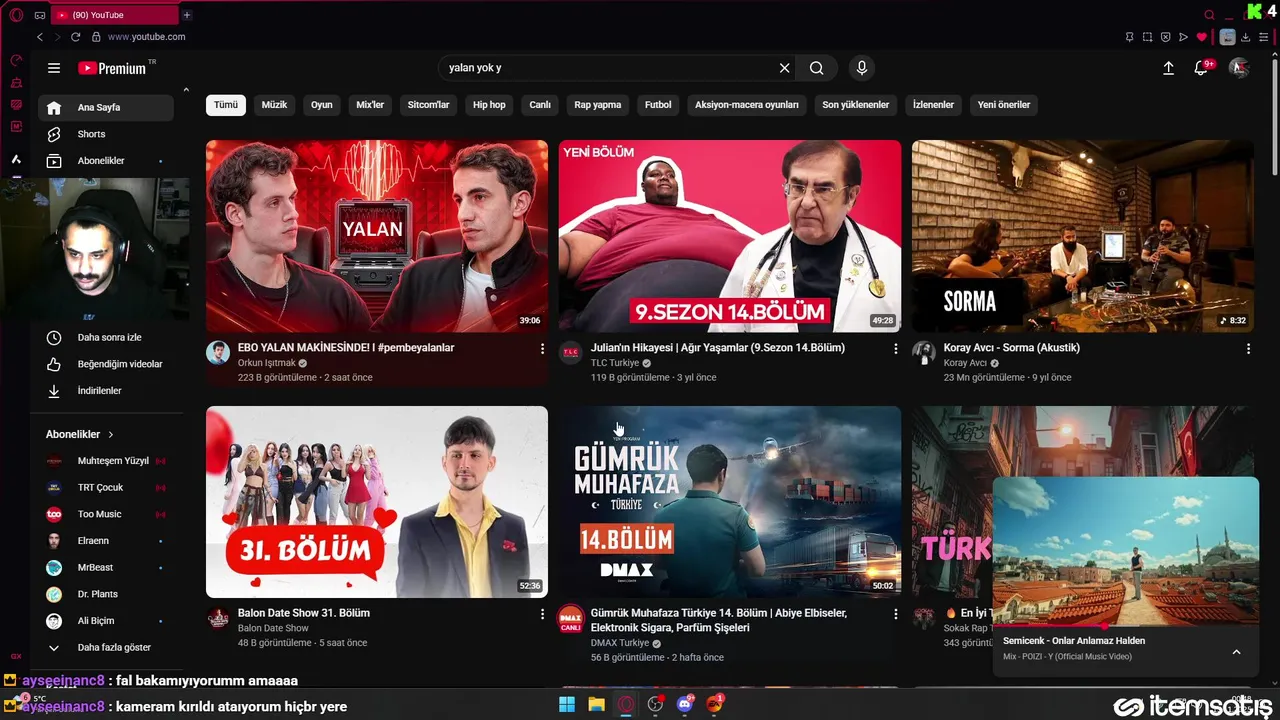This screenshot has height=720, width=1280.
Task: Click the address bar www.youtube.com
Action: [146, 37]
